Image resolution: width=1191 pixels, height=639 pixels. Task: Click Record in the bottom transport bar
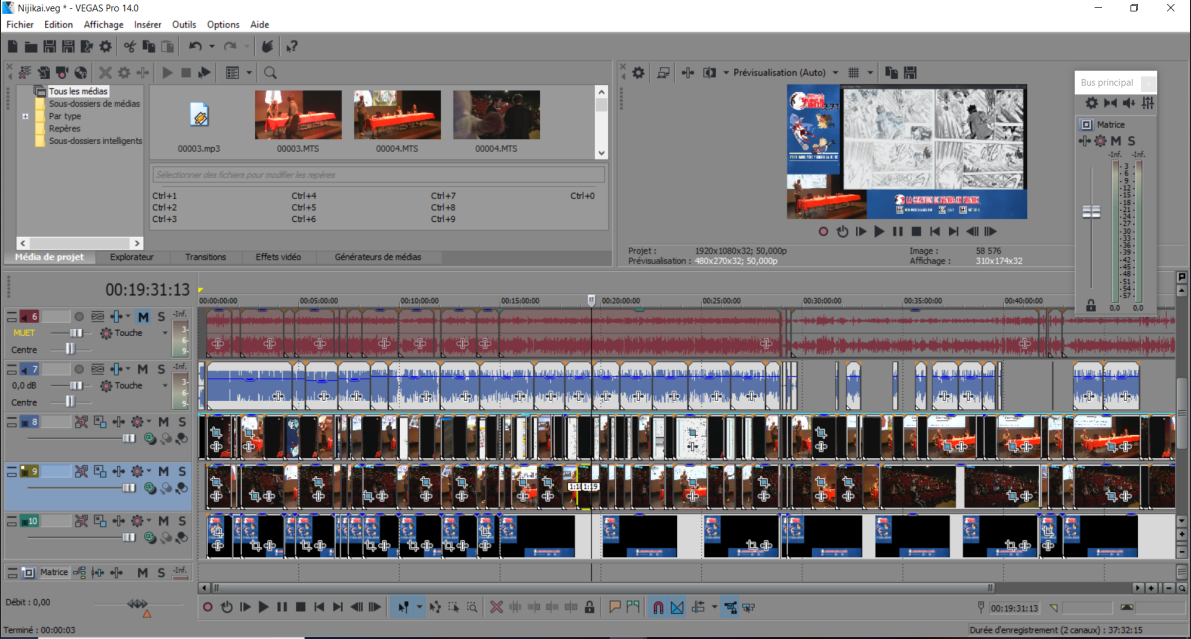(x=207, y=607)
